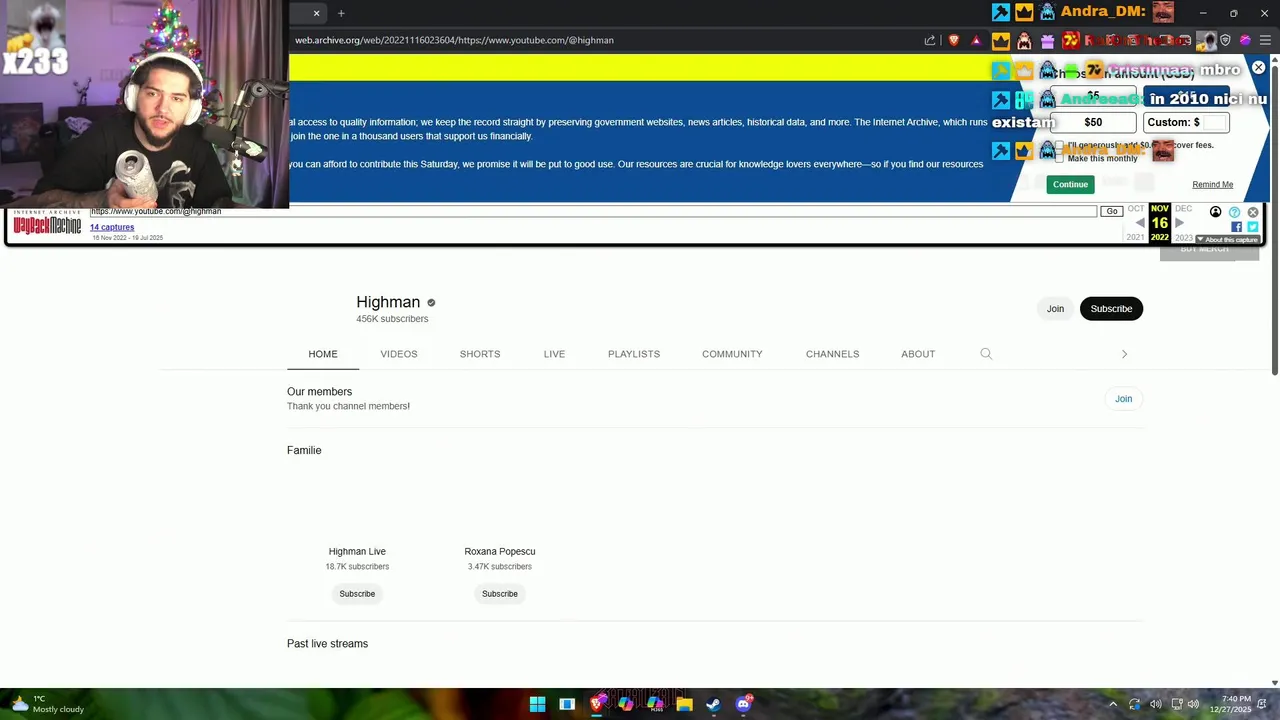The image size is (1280, 720).
Task: Click the share page icon in address bar
Action: (930, 40)
